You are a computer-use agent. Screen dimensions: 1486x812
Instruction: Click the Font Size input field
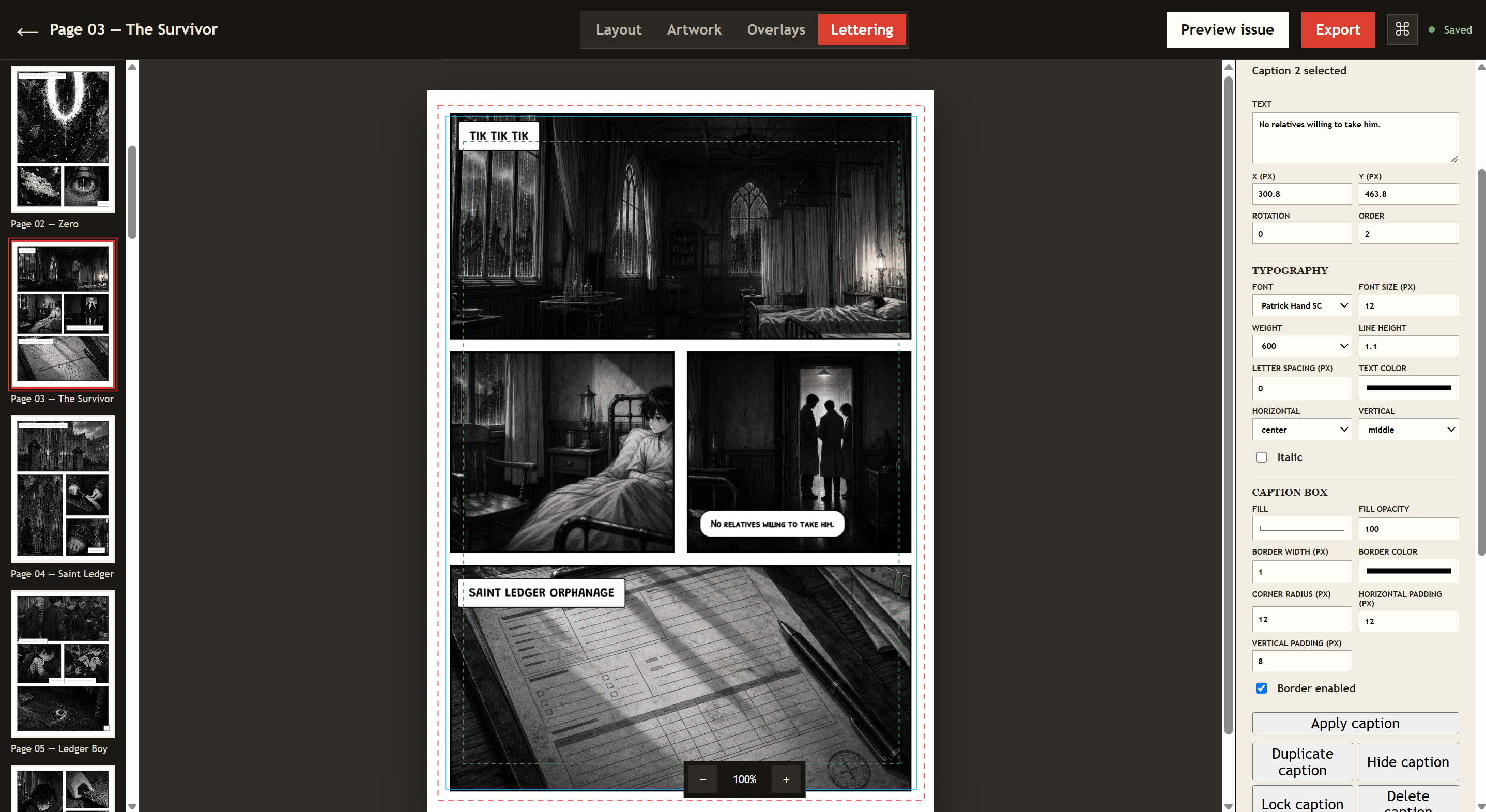pyautogui.click(x=1408, y=305)
